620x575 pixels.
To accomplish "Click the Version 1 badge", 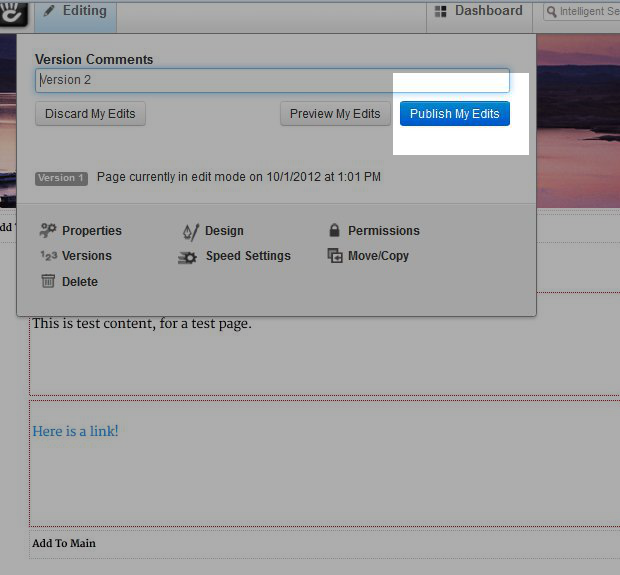I will (x=62, y=178).
